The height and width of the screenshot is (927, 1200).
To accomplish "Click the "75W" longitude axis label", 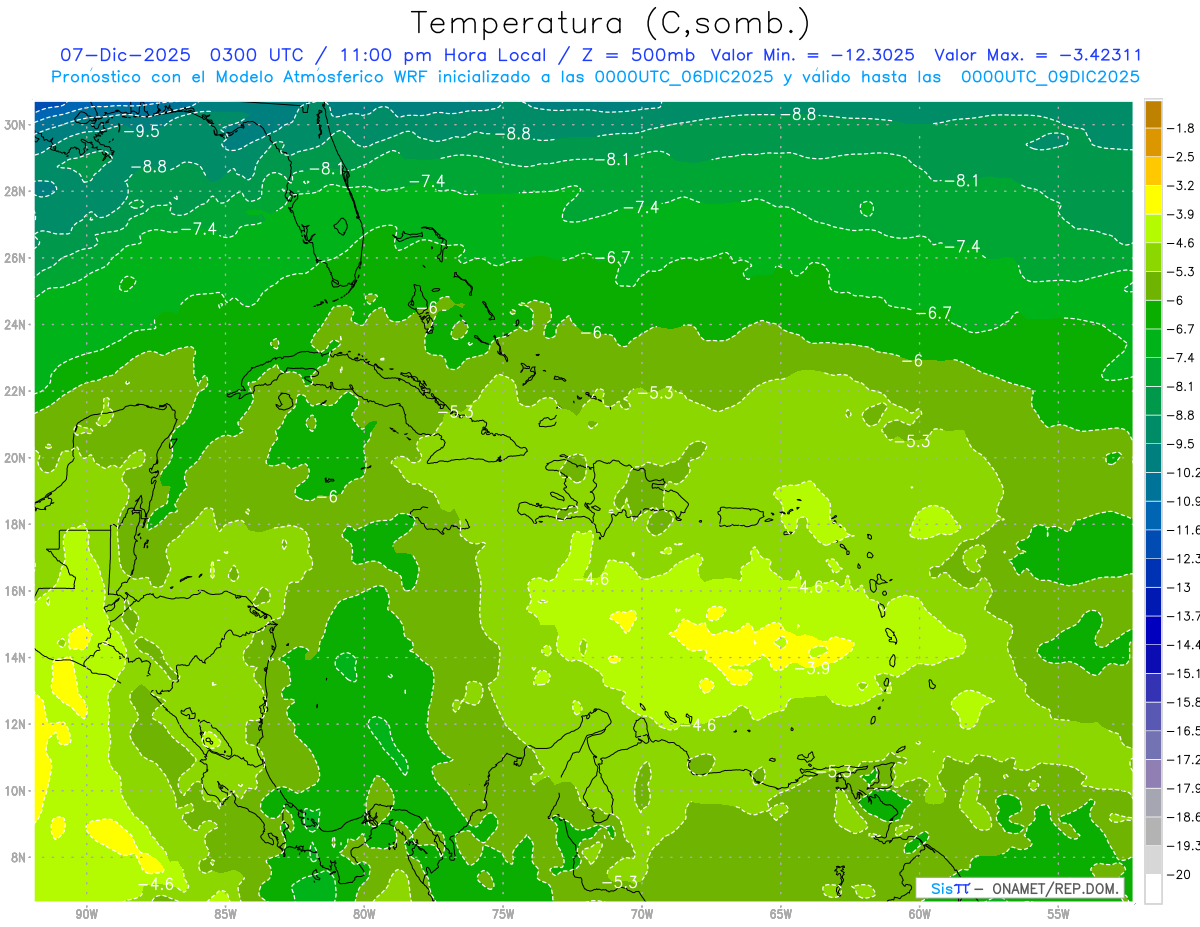I will [503, 914].
